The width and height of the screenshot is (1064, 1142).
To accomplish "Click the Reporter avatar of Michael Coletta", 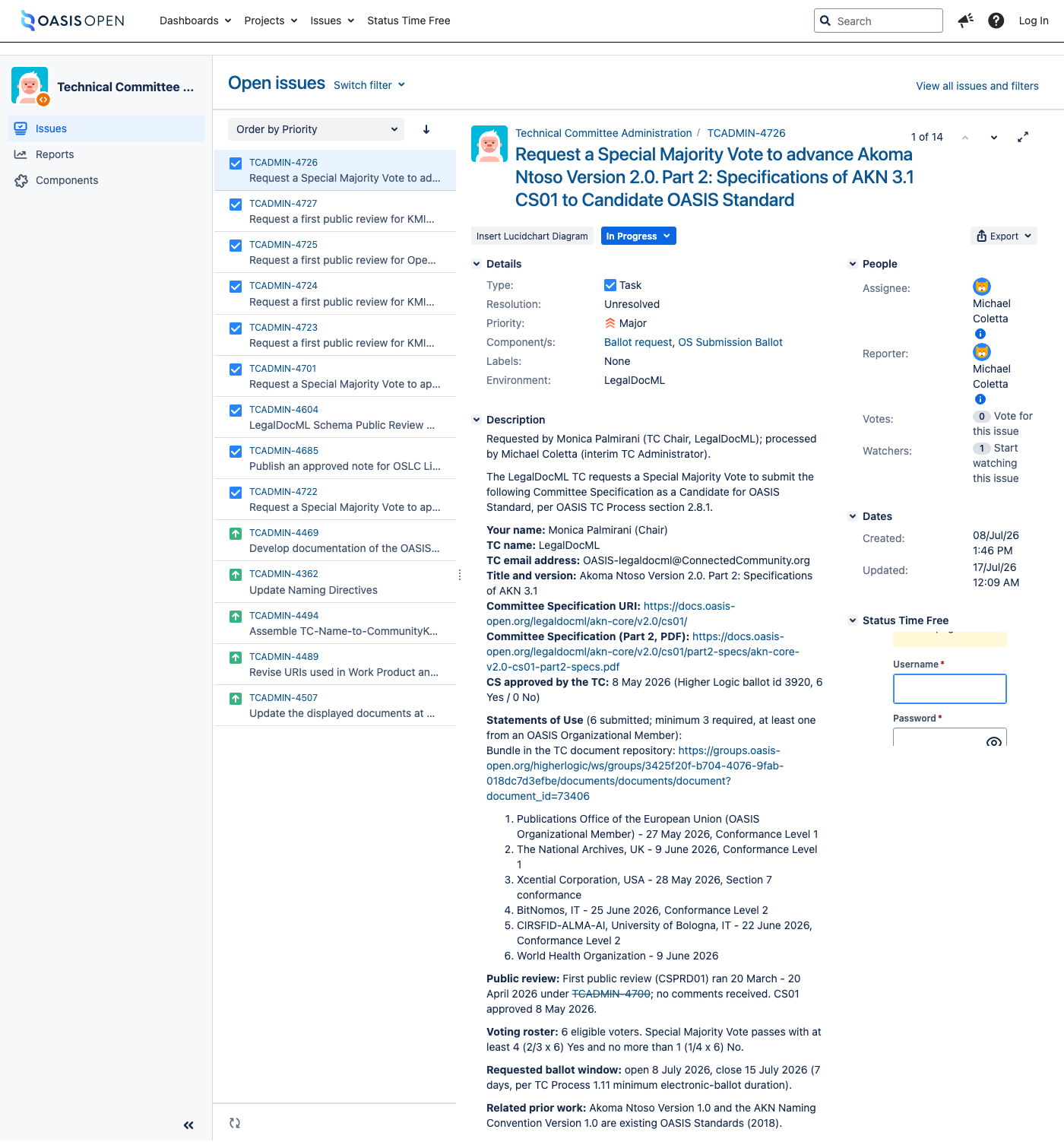I will coord(982,352).
